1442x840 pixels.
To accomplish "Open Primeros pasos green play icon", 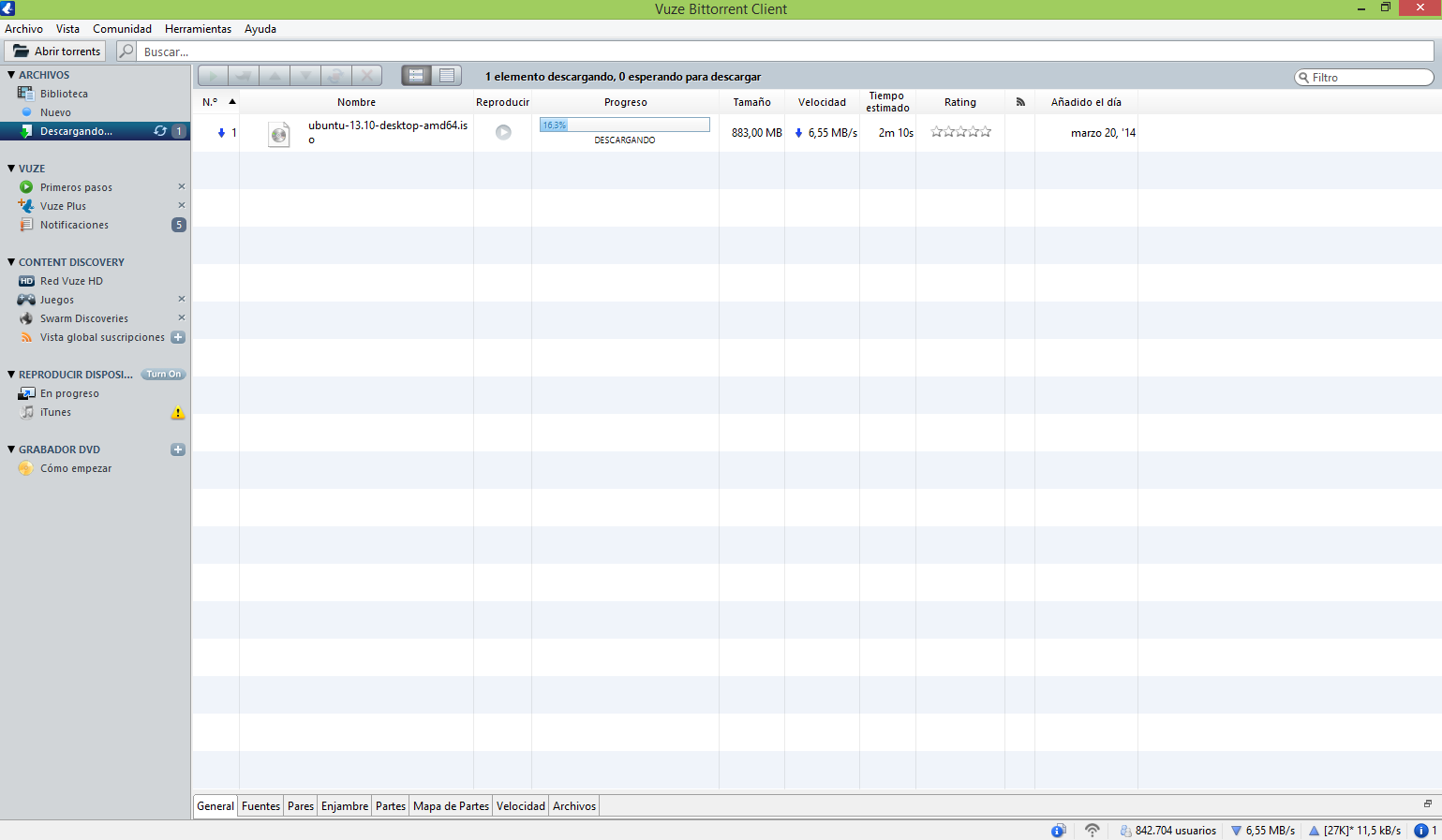I will [x=26, y=187].
